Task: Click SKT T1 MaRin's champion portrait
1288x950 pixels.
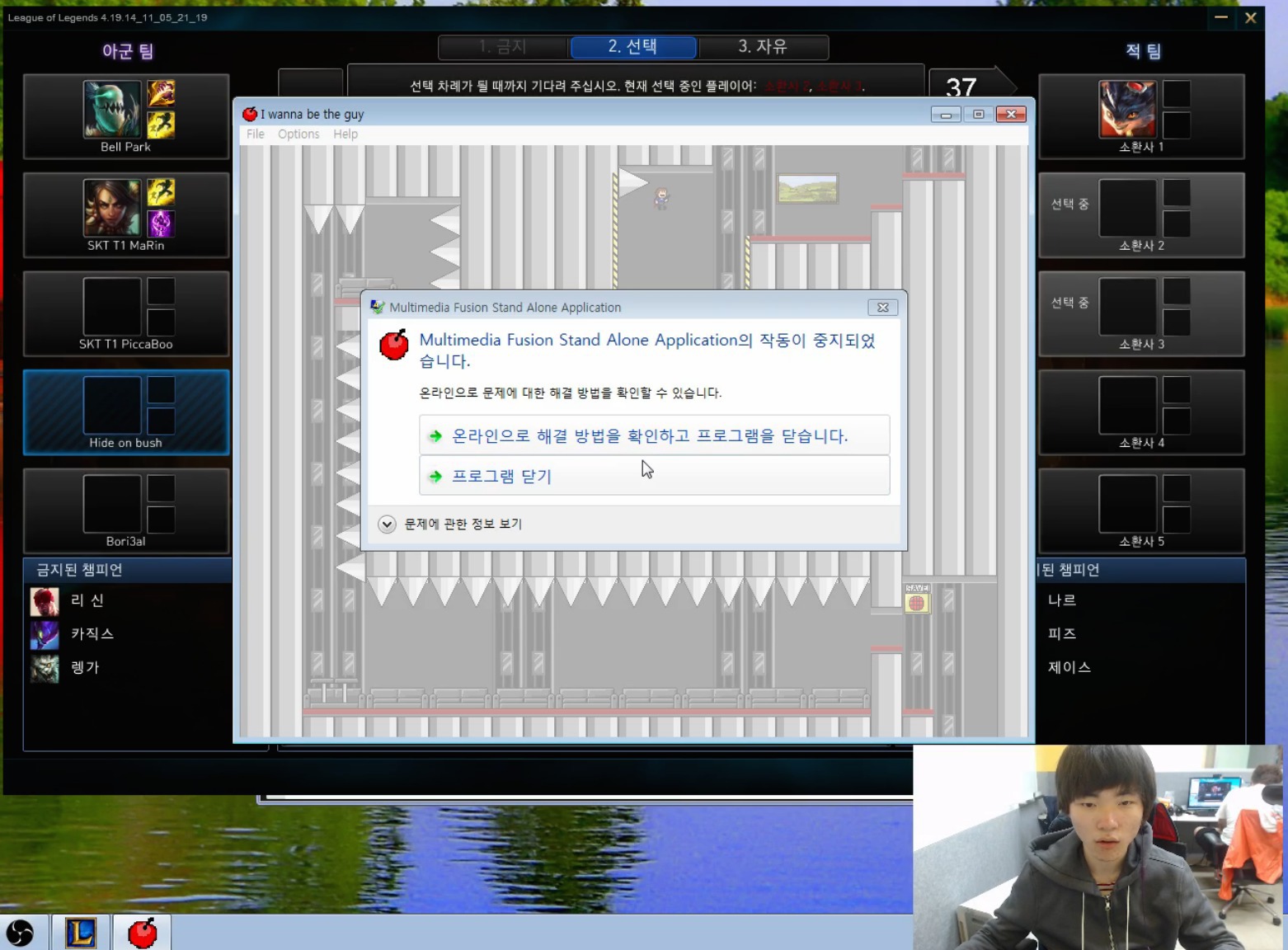Action: 112,208
